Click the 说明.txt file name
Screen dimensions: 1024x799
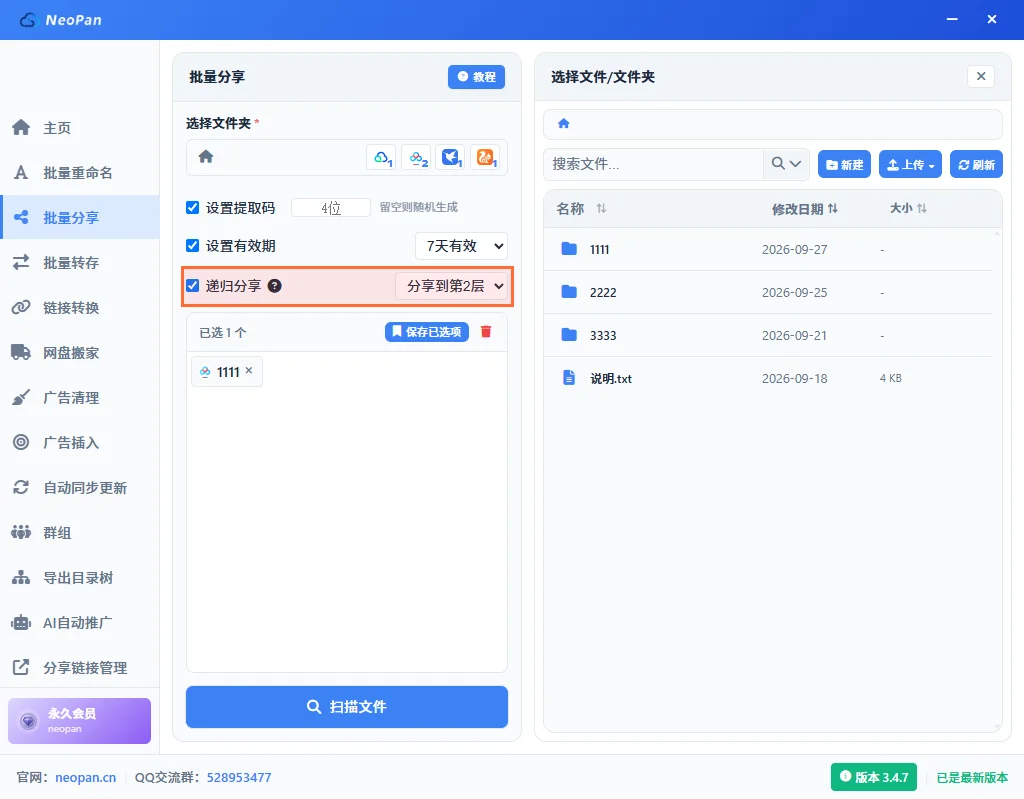[x=611, y=379]
